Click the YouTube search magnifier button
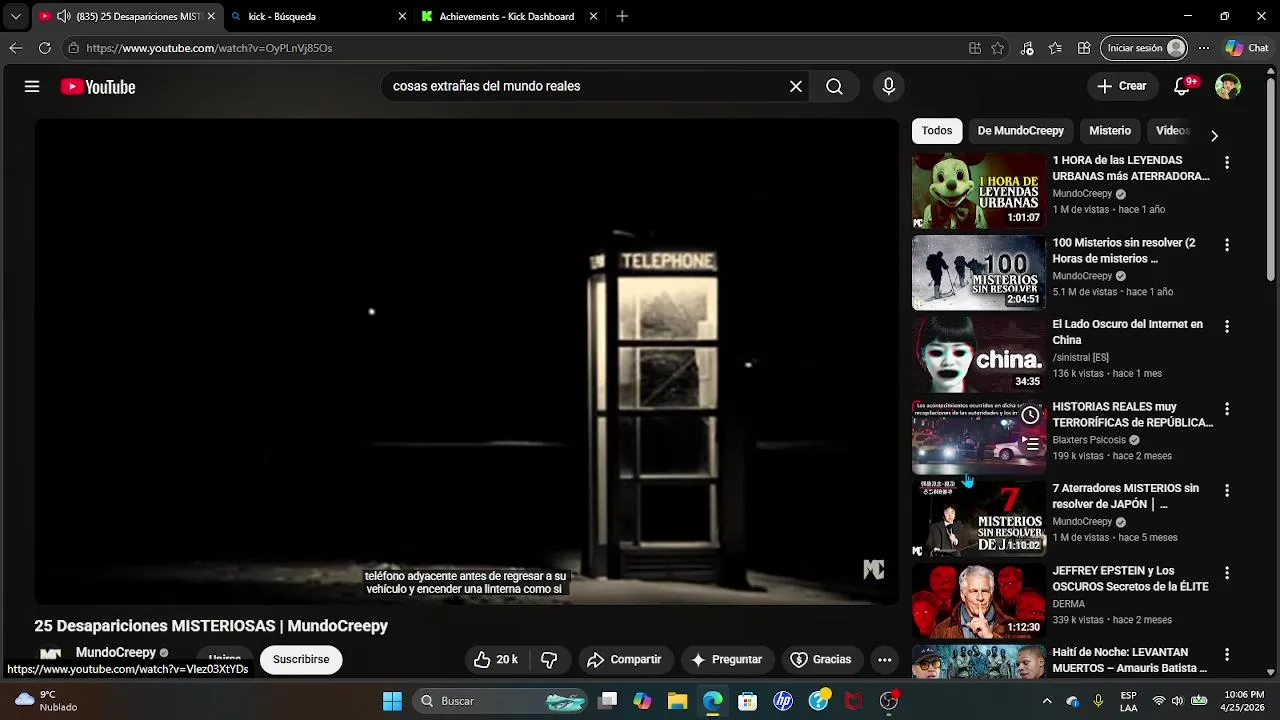This screenshot has width=1280, height=720. click(x=834, y=87)
